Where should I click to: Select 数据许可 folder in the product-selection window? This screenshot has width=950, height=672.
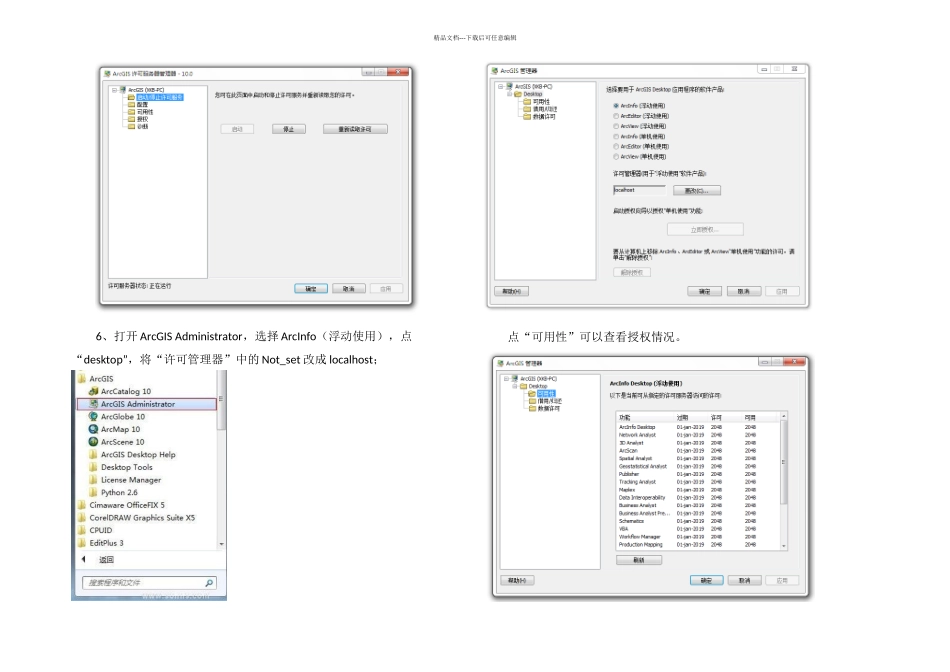click(x=539, y=116)
